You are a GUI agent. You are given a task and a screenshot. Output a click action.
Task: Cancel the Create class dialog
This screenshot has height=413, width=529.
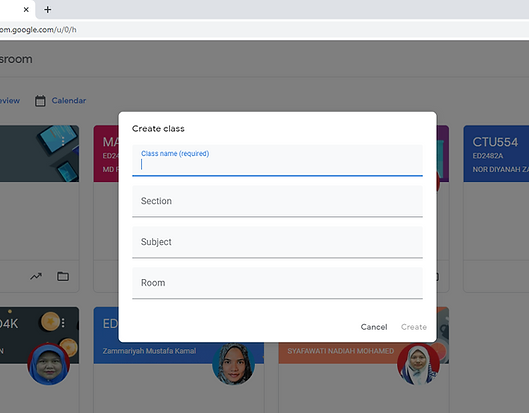pos(374,327)
